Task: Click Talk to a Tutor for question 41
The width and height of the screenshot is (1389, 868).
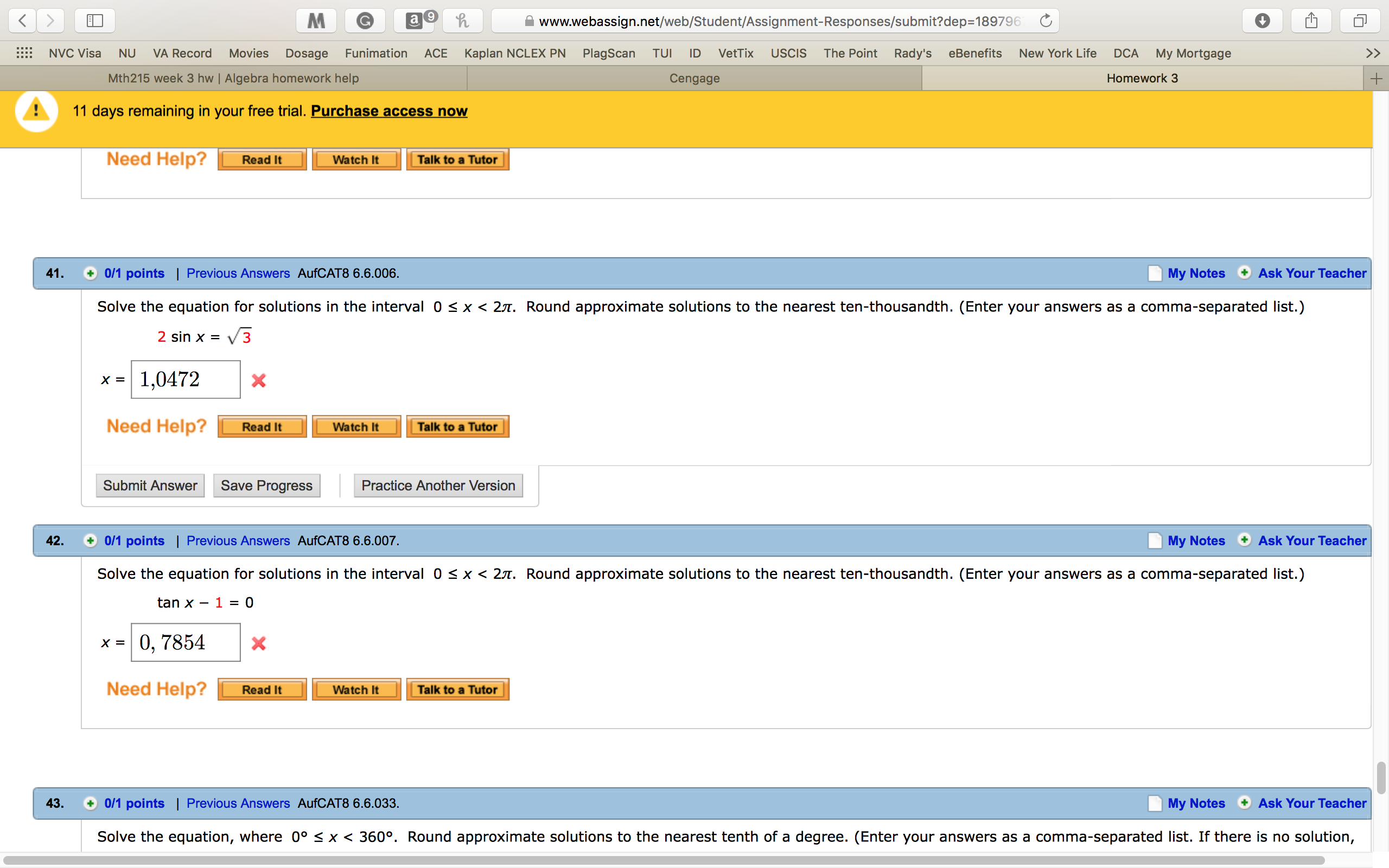Action: point(457,426)
